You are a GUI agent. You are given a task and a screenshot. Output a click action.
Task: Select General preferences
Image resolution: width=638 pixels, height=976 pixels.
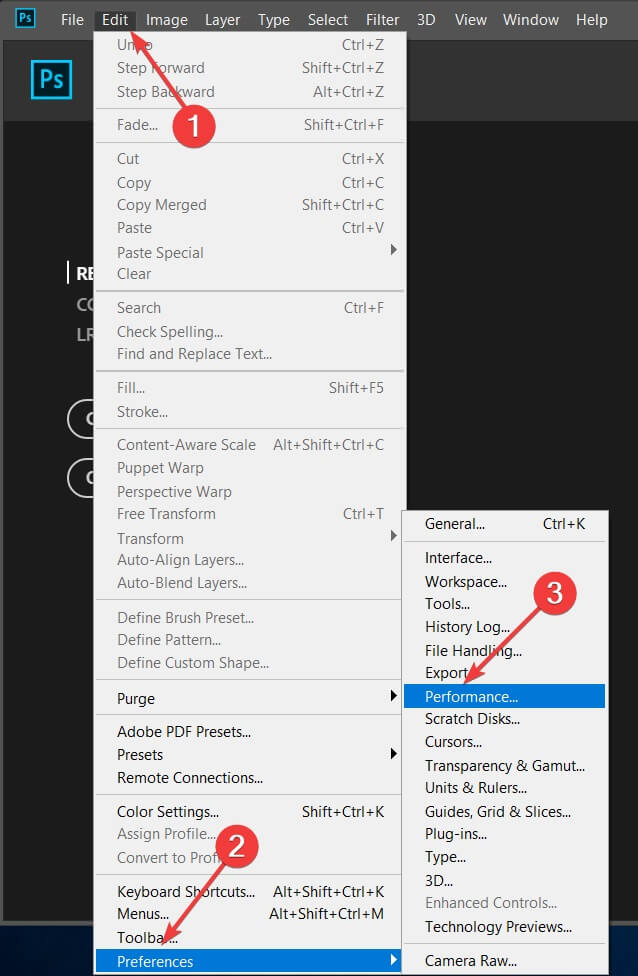tap(505, 524)
